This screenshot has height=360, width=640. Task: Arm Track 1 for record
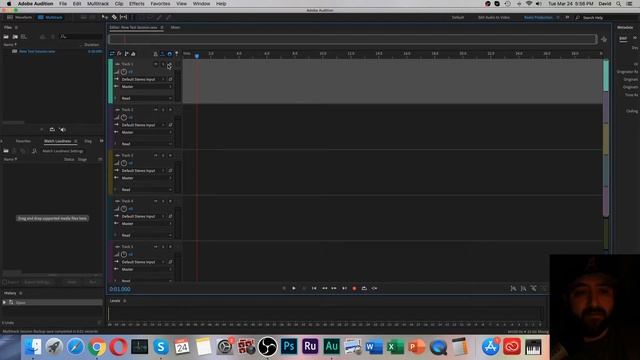point(170,64)
